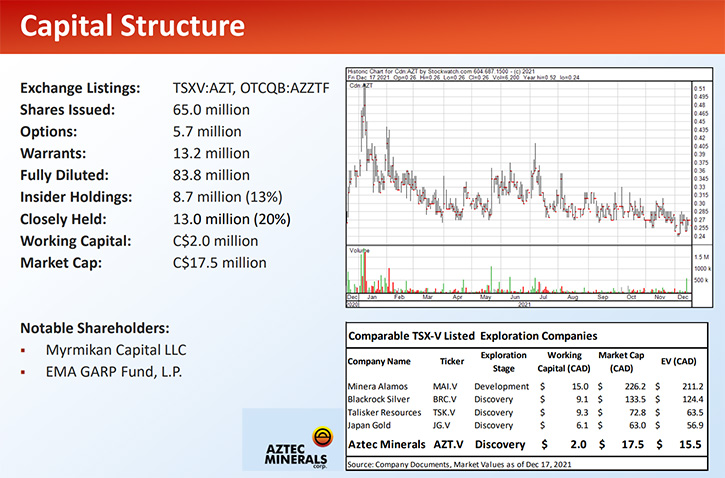
Task: Click the '72.8' market cap cell
Action: [x=638, y=412]
